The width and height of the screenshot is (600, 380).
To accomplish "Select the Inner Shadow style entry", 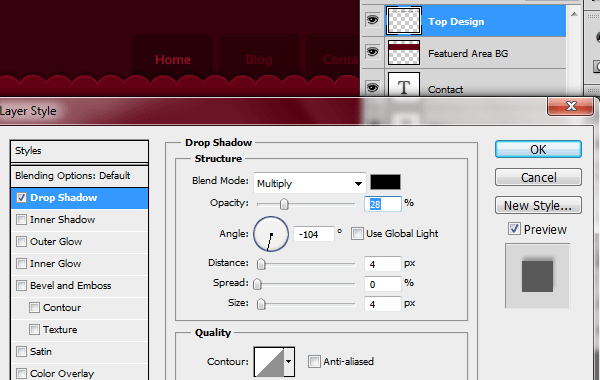I will coord(80,220).
